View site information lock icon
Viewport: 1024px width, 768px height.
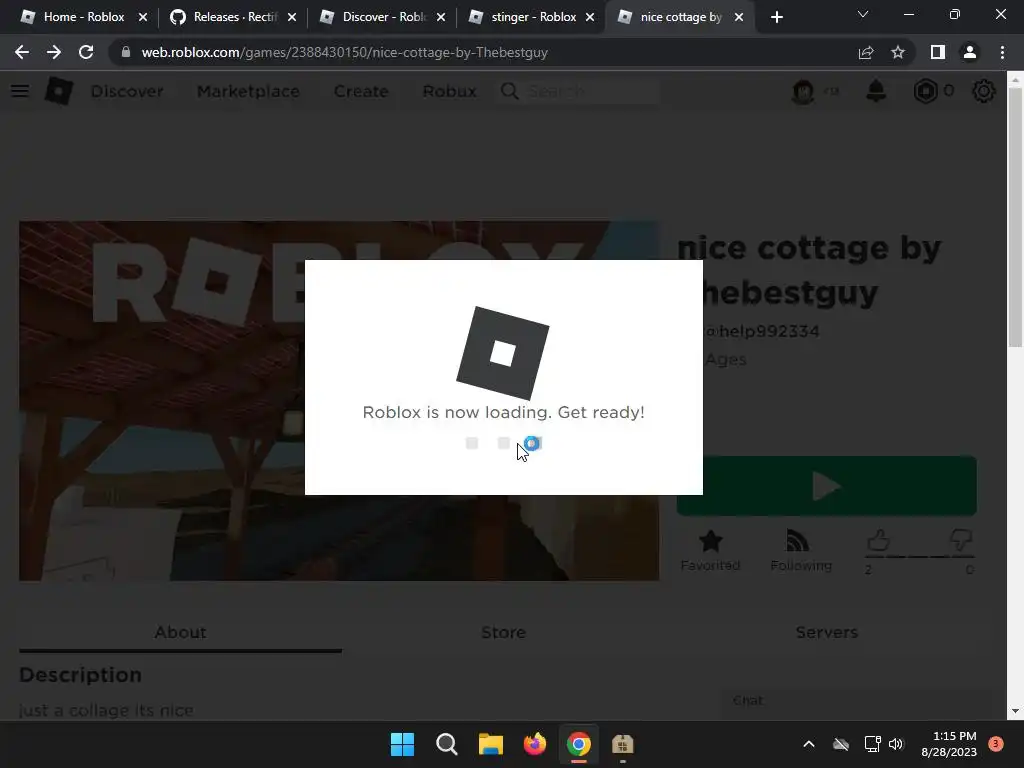click(126, 52)
